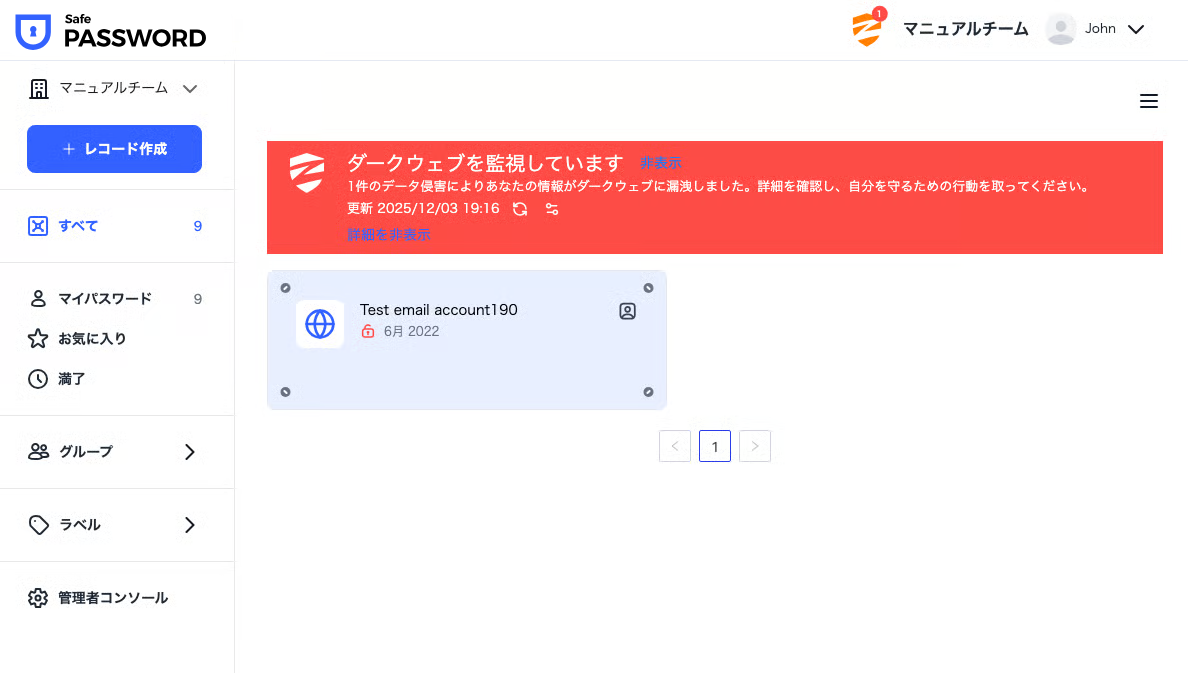The image size is (1188, 673).
Task: Open dark web monitoring settings sliders icon
Action: tap(552, 208)
